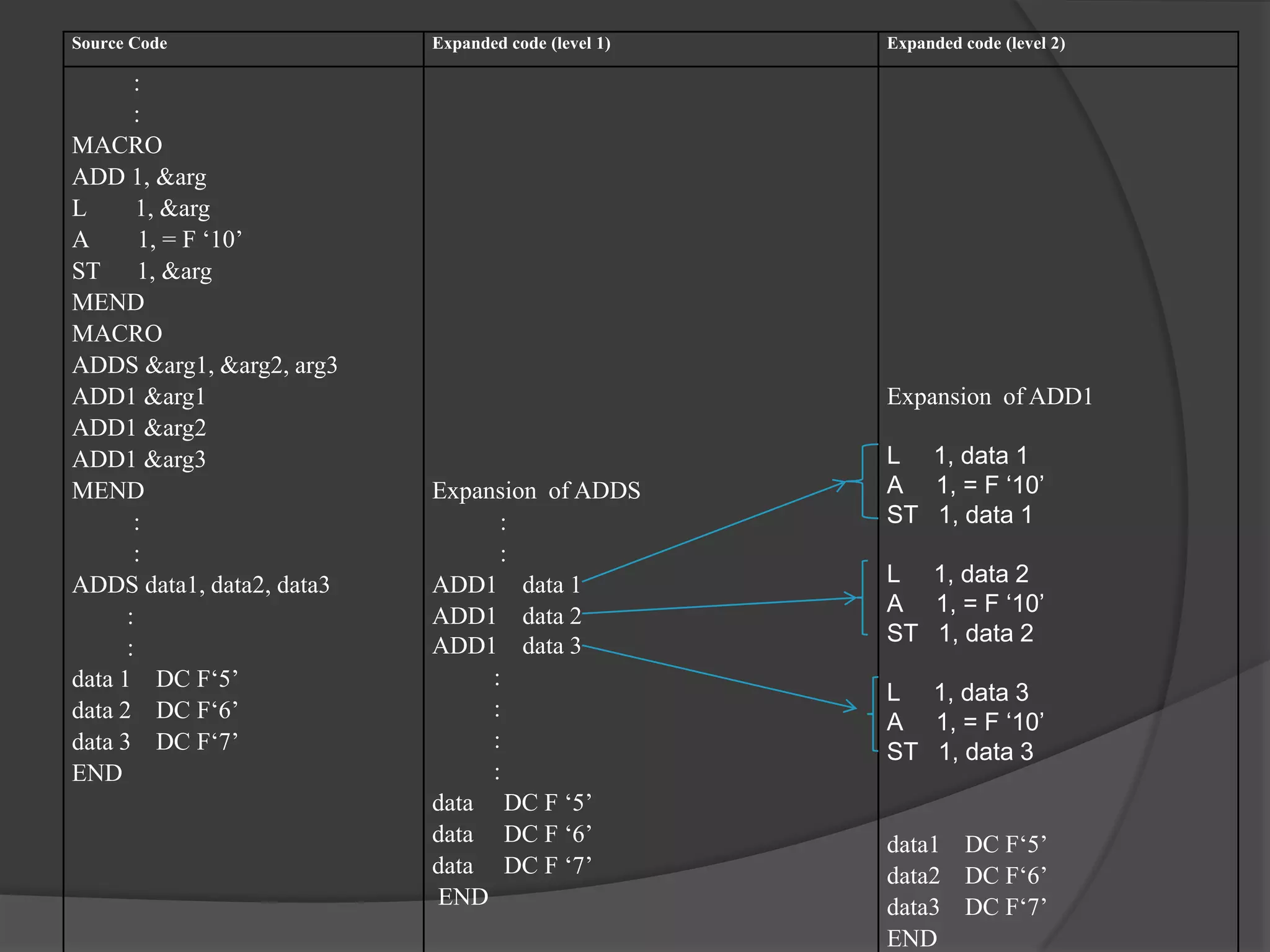Click 'data 2 DC F'6'' in source column
This screenshot has height=952, width=1270.
[x=154, y=711]
